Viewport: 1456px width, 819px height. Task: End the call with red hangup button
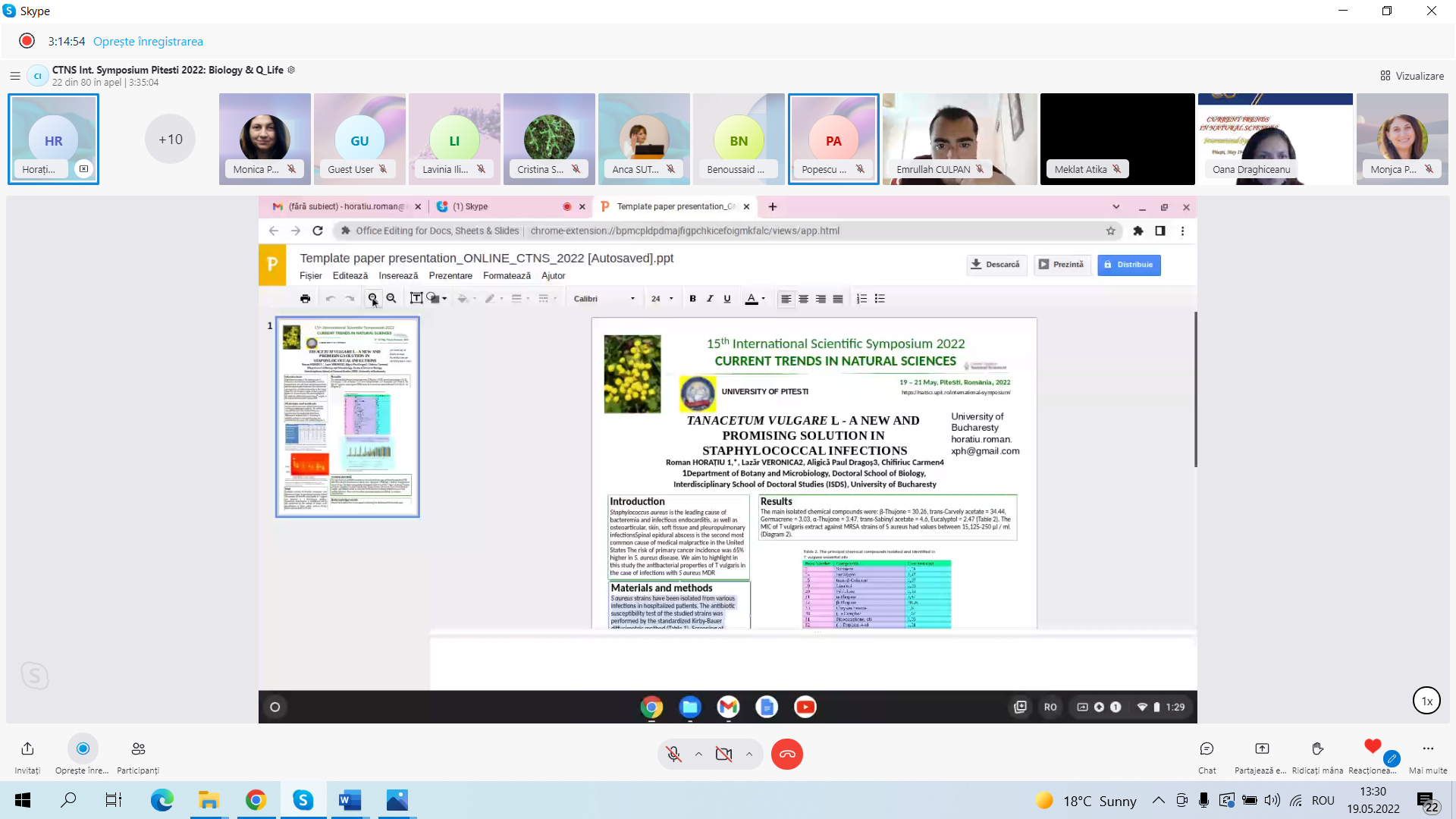(787, 754)
